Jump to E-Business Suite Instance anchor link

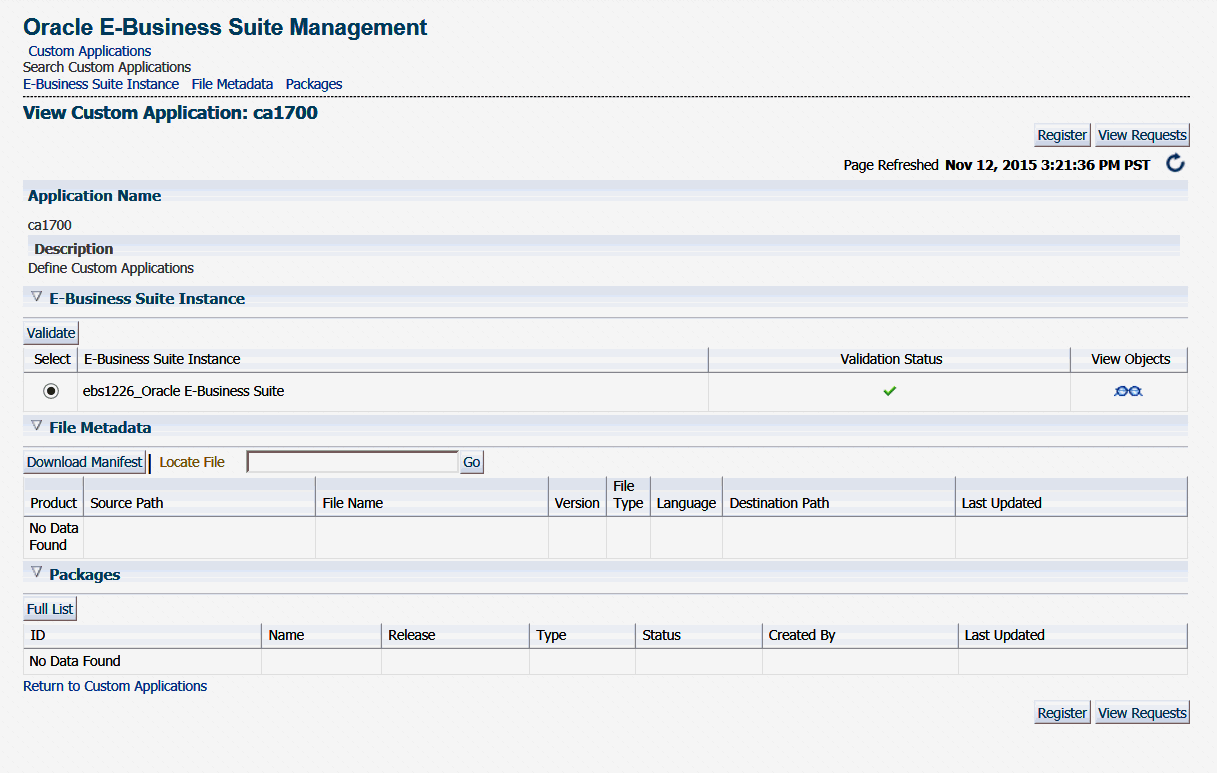click(x=101, y=84)
